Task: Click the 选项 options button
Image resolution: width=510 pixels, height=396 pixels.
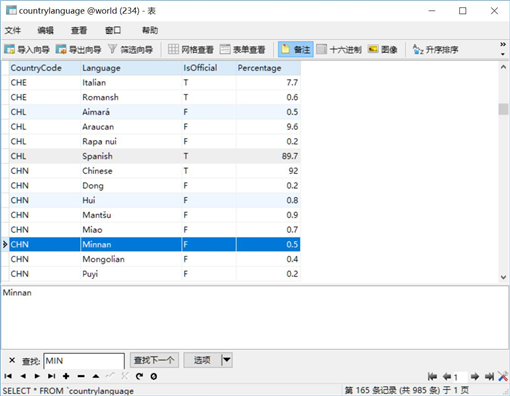Action: click(x=202, y=360)
